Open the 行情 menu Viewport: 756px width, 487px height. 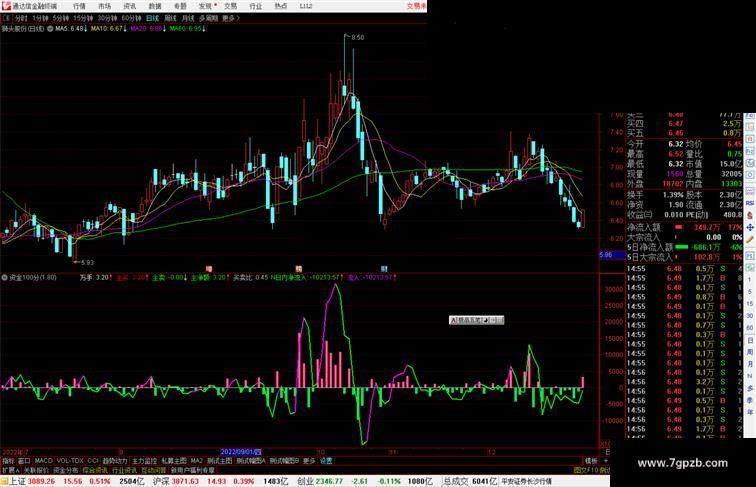pyautogui.click(x=79, y=6)
